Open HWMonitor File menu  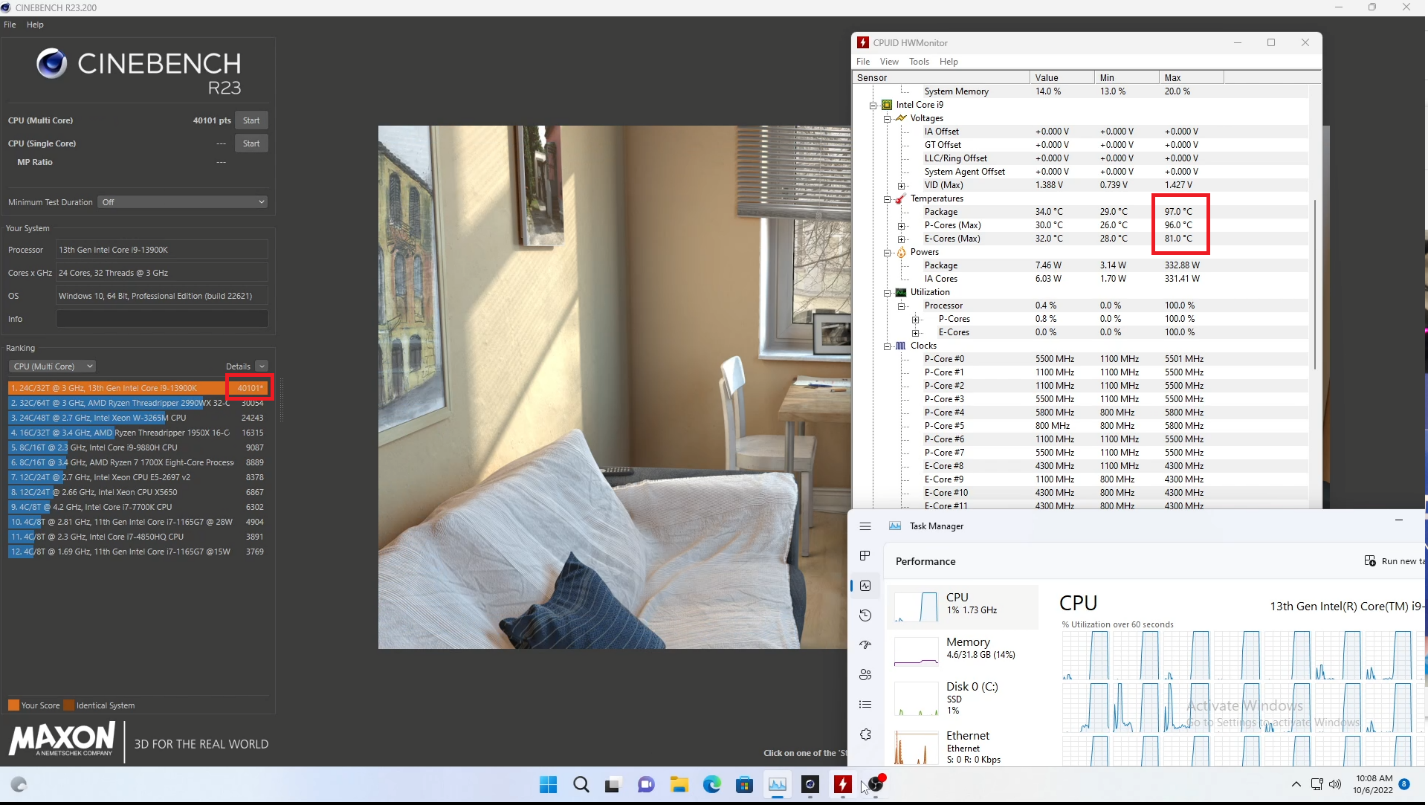[863, 62]
